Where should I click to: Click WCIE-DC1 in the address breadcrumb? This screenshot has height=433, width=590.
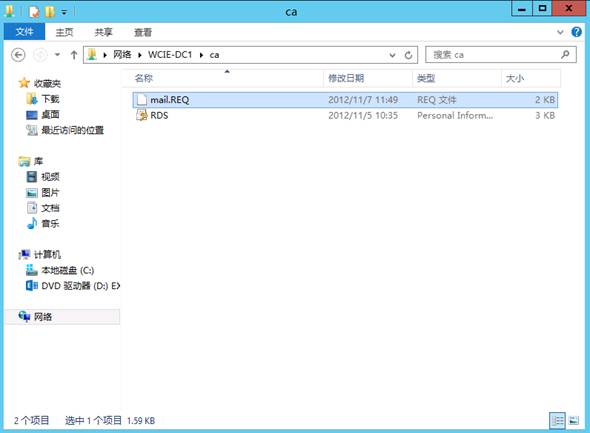170,55
